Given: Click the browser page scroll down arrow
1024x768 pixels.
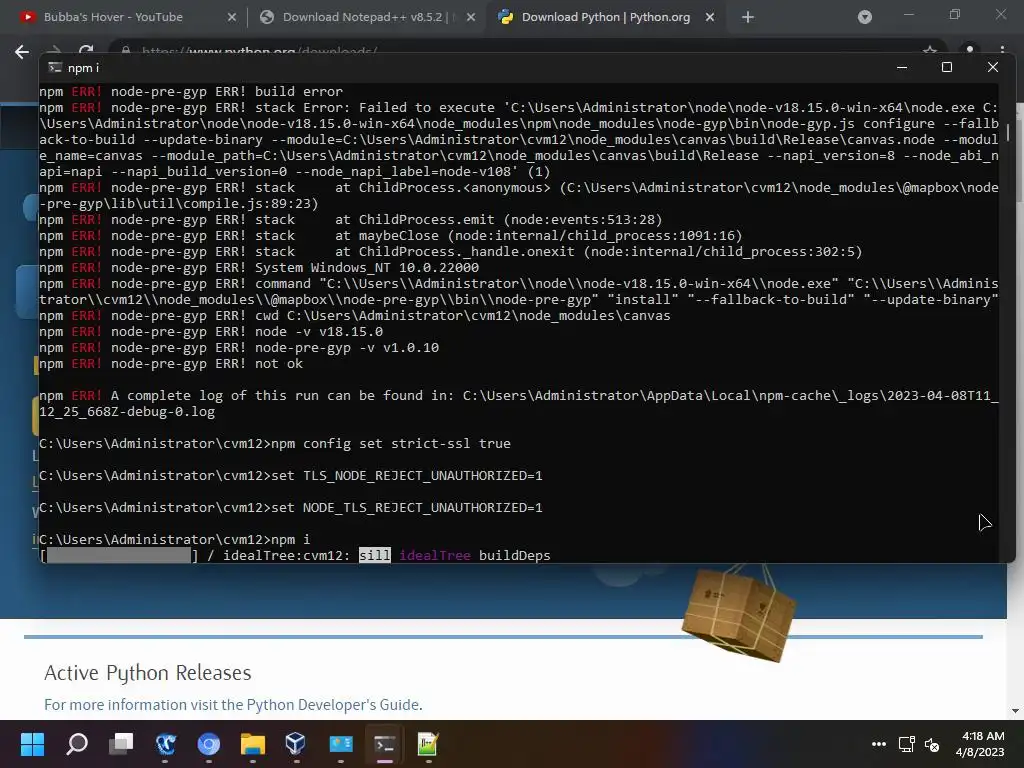Looking at the screenshot, I should coord(1015,711).
